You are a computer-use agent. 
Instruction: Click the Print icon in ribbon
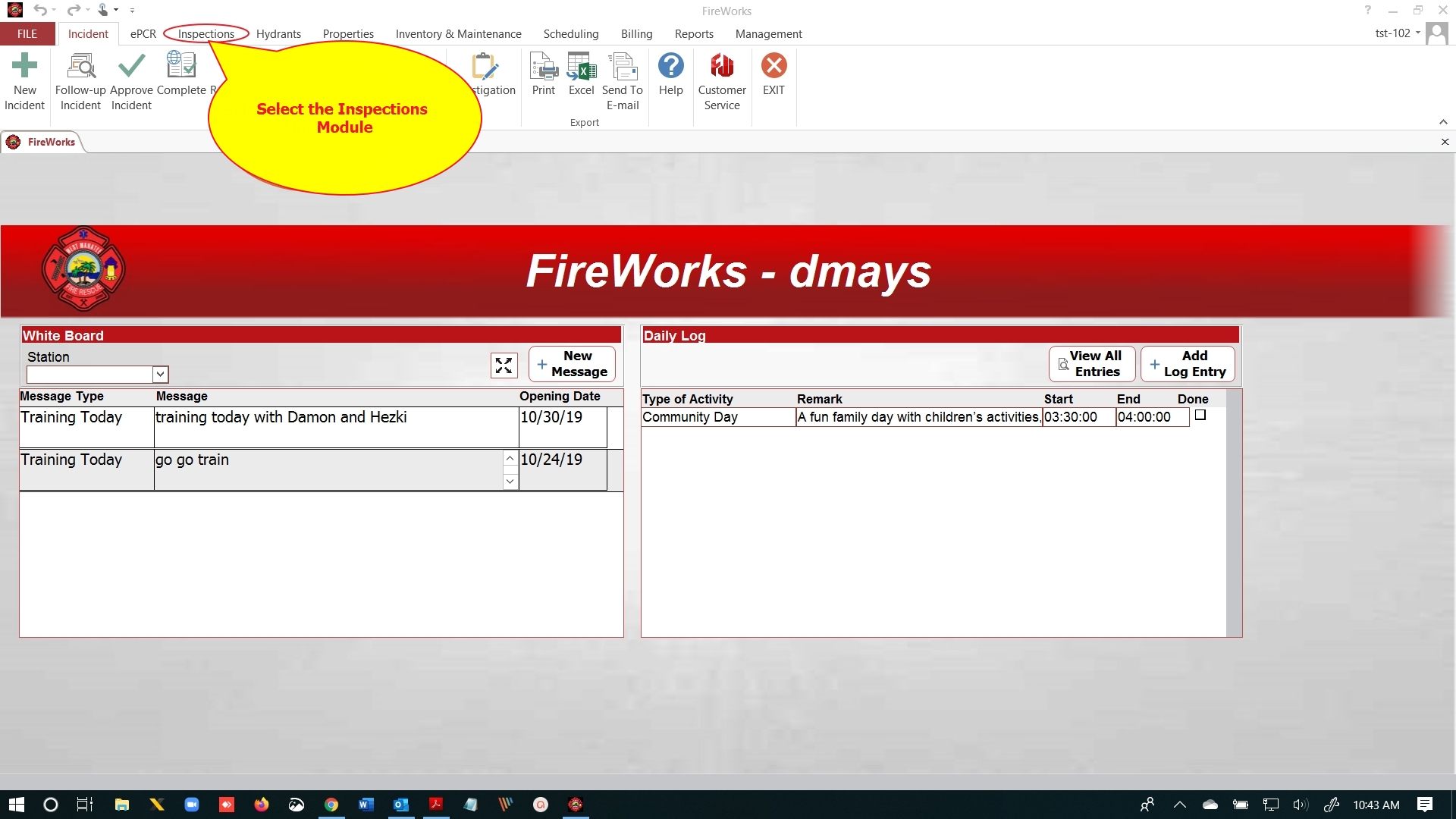(x=543, y=66)
